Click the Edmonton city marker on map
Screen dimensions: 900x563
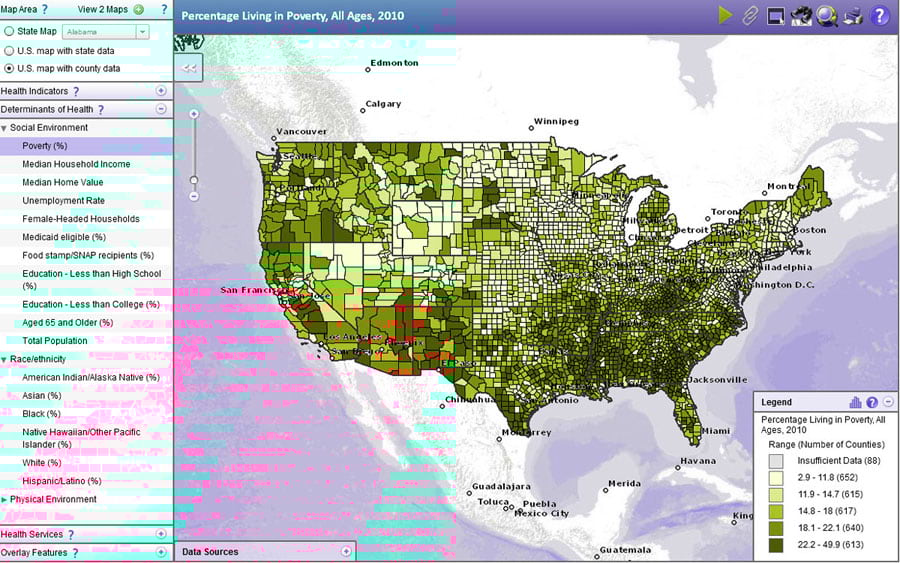(368, 70)
